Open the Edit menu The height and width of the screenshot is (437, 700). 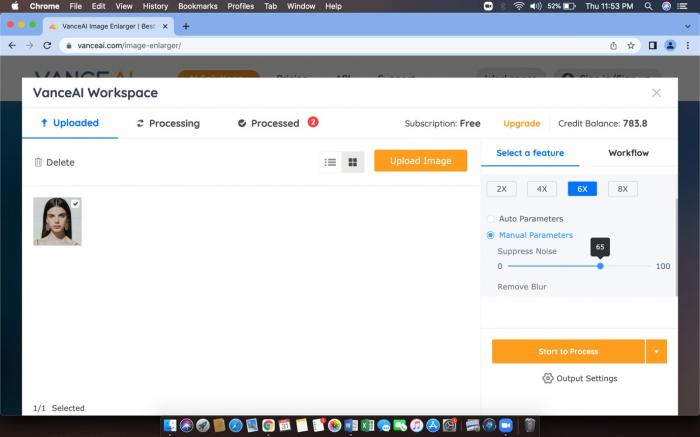[x=98, y=6]
